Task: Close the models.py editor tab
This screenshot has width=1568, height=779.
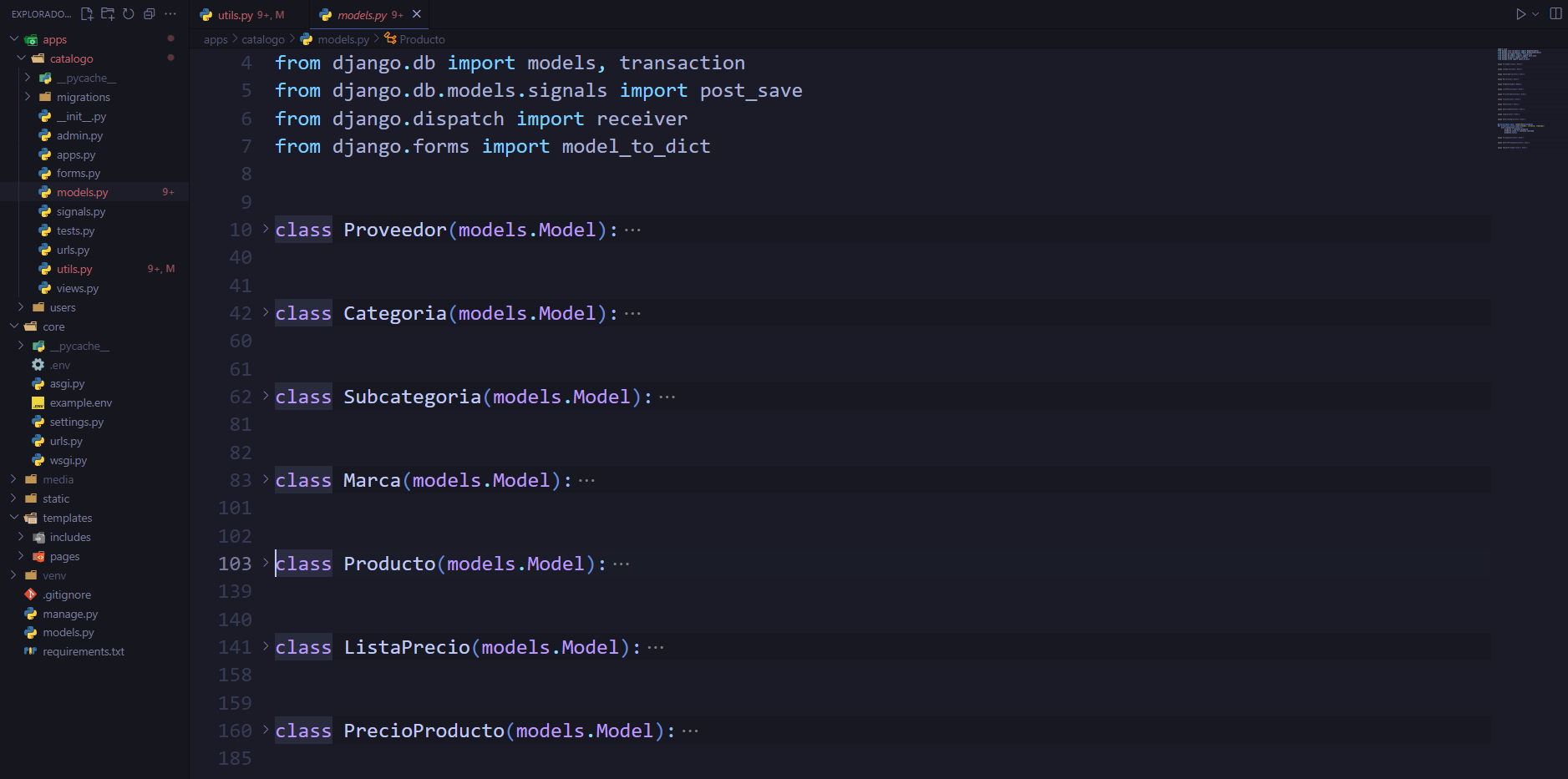Action: click(x=417, y=14)
